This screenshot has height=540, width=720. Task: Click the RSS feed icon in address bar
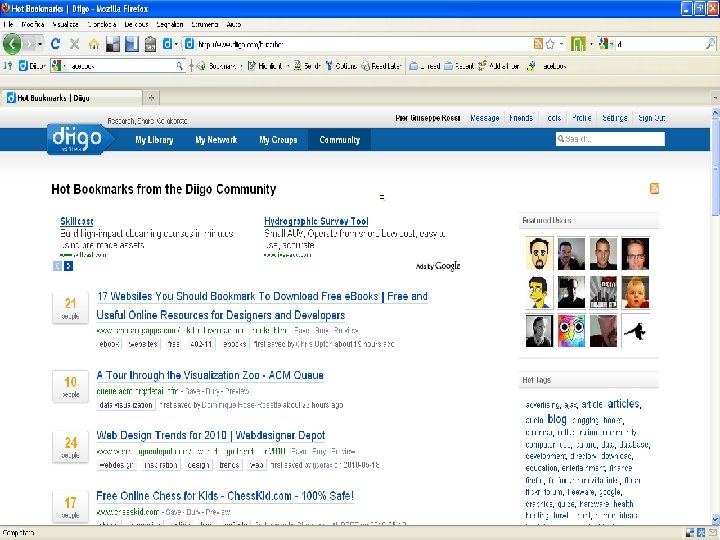click(538, 44)
